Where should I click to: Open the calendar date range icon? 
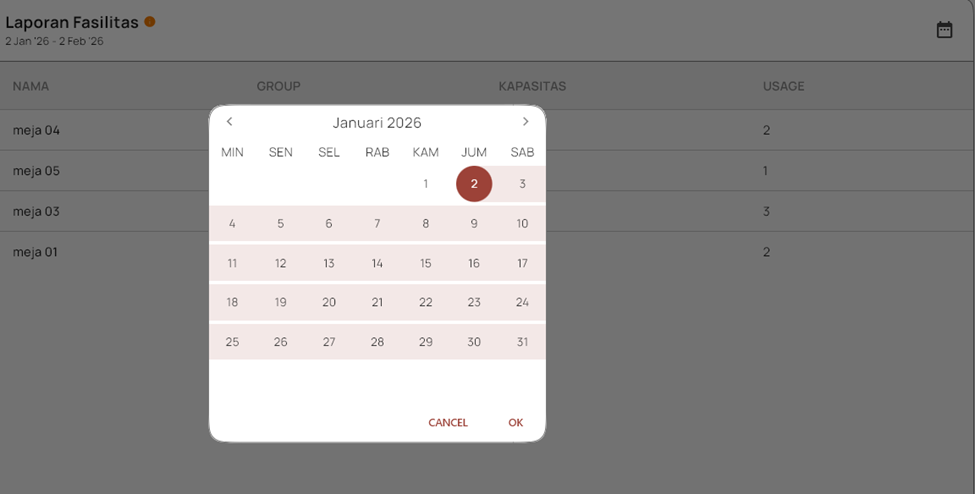944,30
